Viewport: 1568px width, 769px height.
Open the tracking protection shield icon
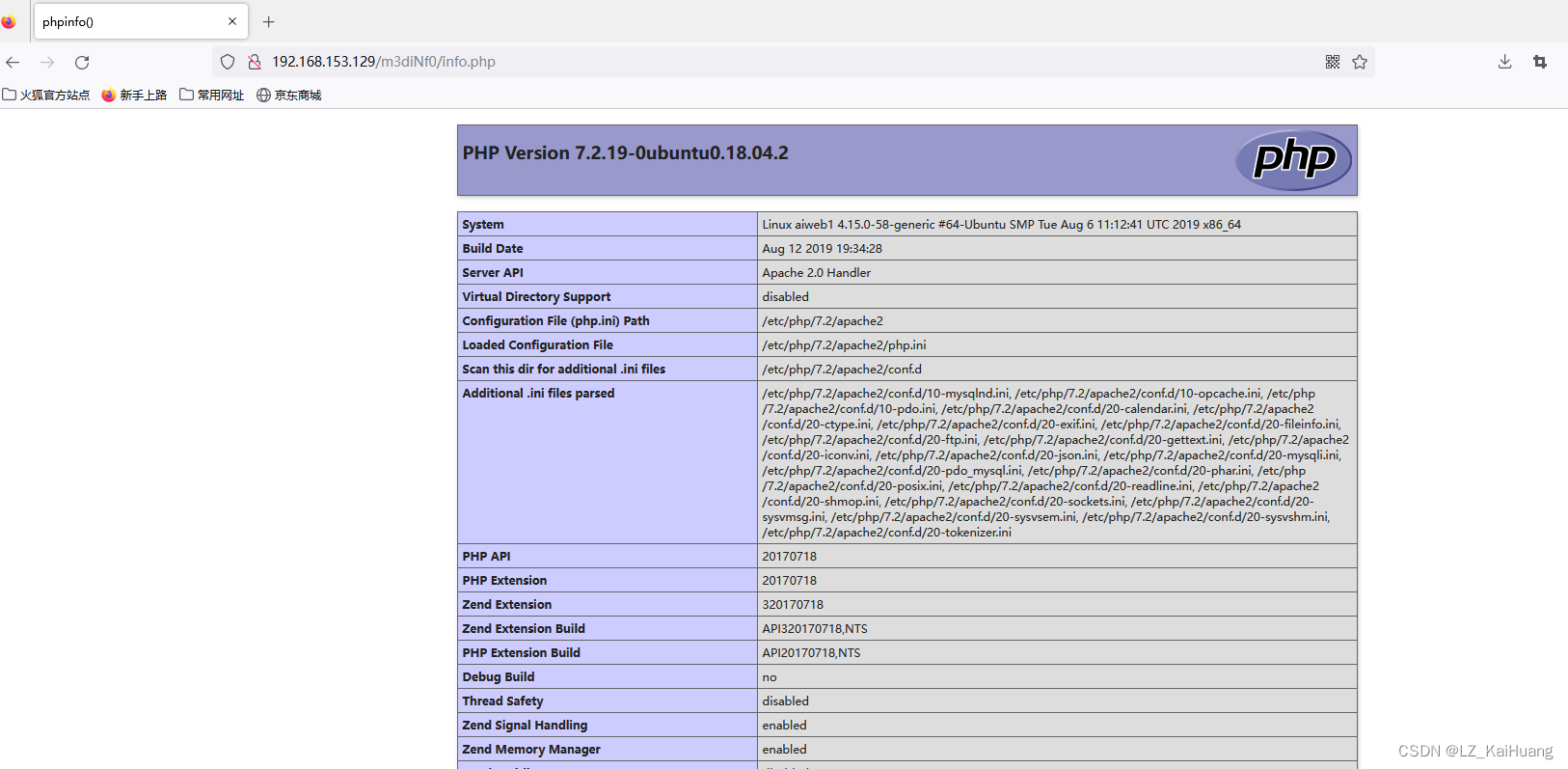[228, 62]
